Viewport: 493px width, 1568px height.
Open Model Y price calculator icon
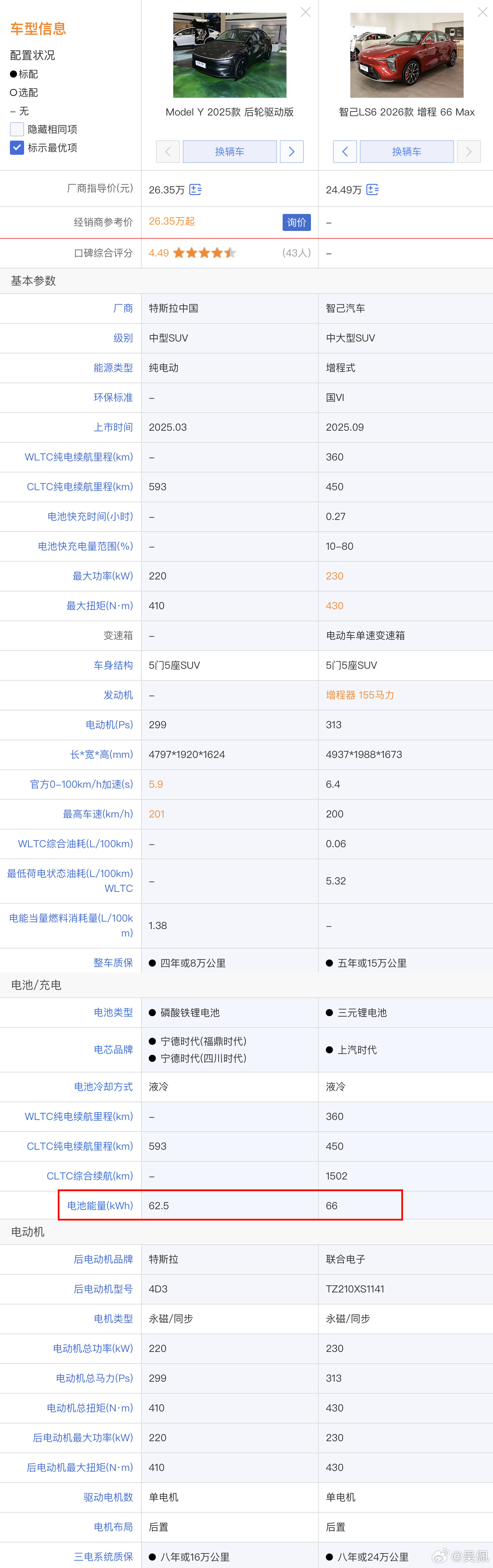pos(195,190)
